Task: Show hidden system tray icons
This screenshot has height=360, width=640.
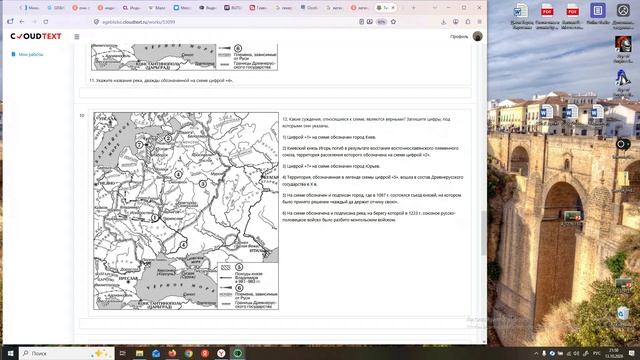Action: click(x=536, y=353)
